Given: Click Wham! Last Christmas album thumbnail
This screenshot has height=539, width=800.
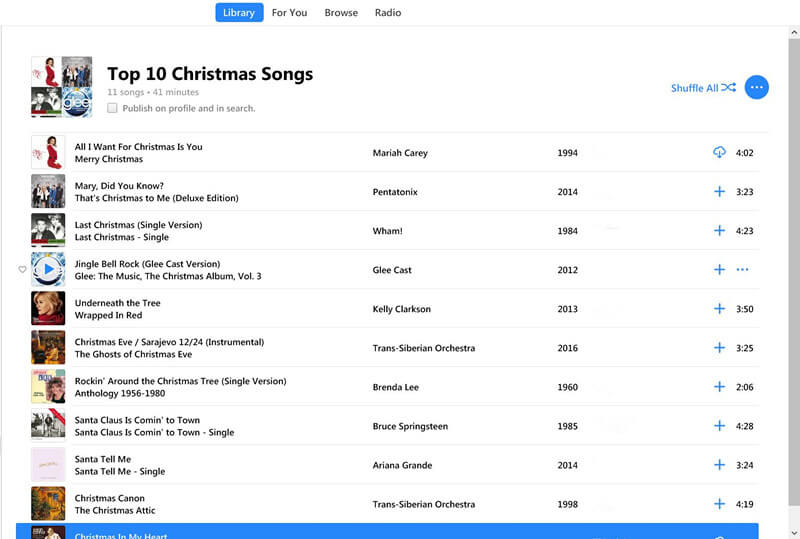Looking at the screenshot, I should 48,230.
